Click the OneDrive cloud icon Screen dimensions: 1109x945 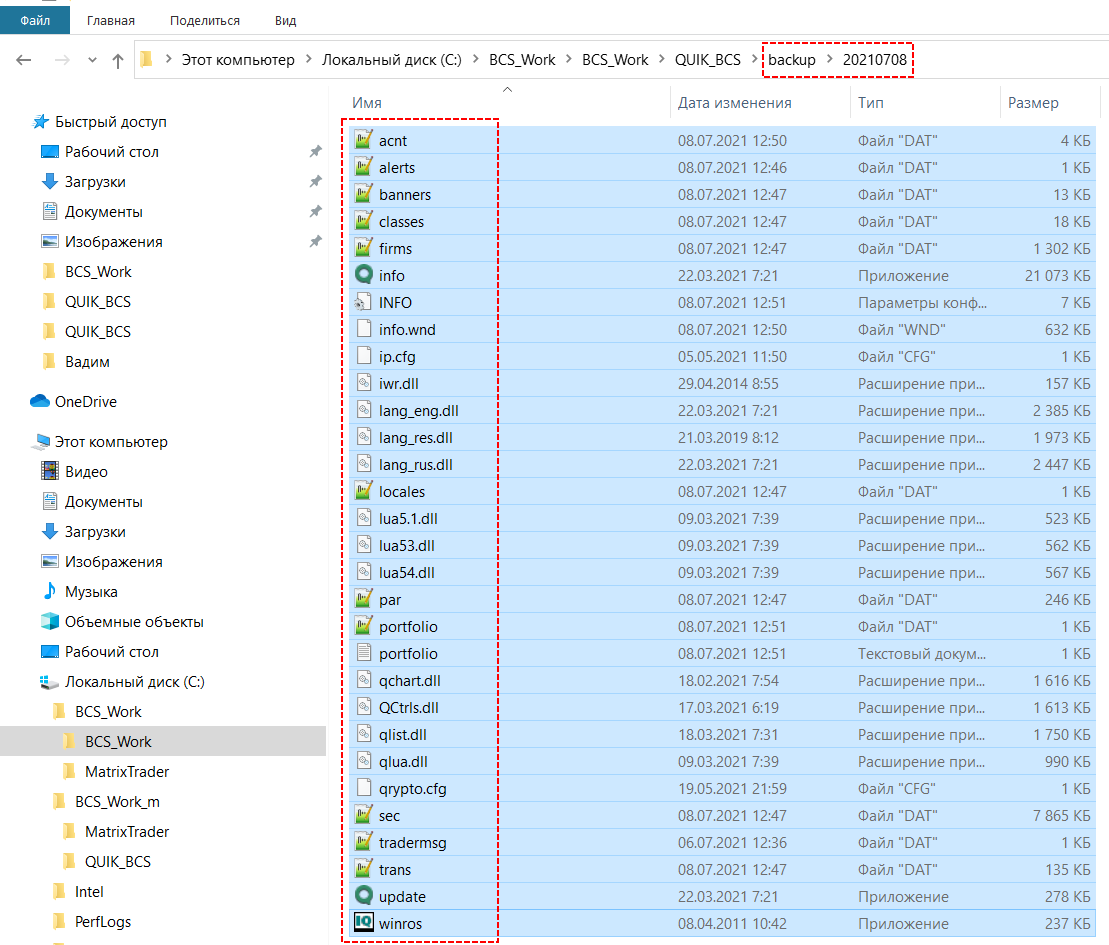coord(40,401)
